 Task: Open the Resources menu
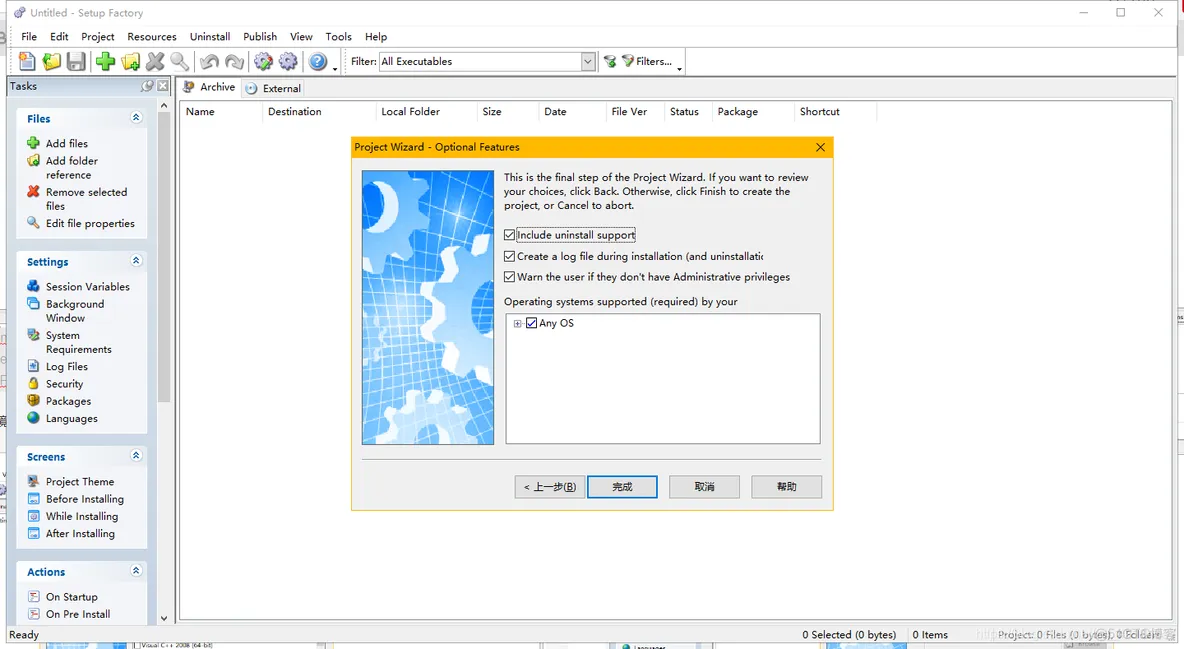pos(152,36)
